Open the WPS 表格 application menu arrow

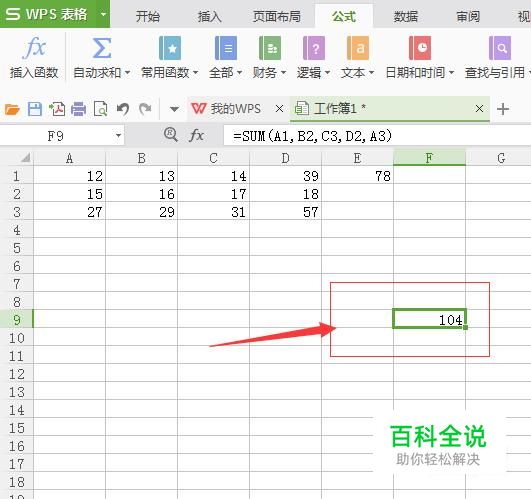pyautogui.click(x=103, y=14)
